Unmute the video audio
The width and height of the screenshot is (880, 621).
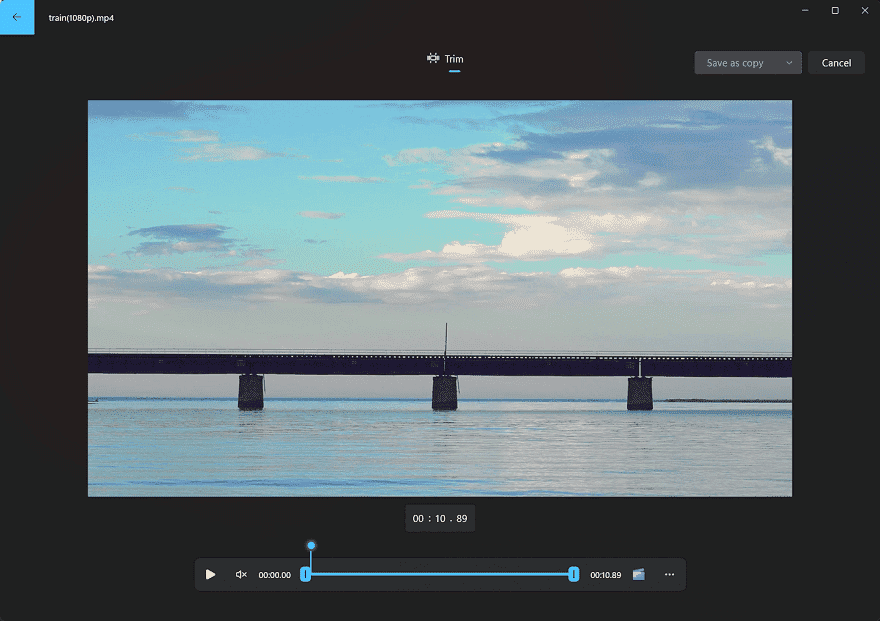click(241, 574)
